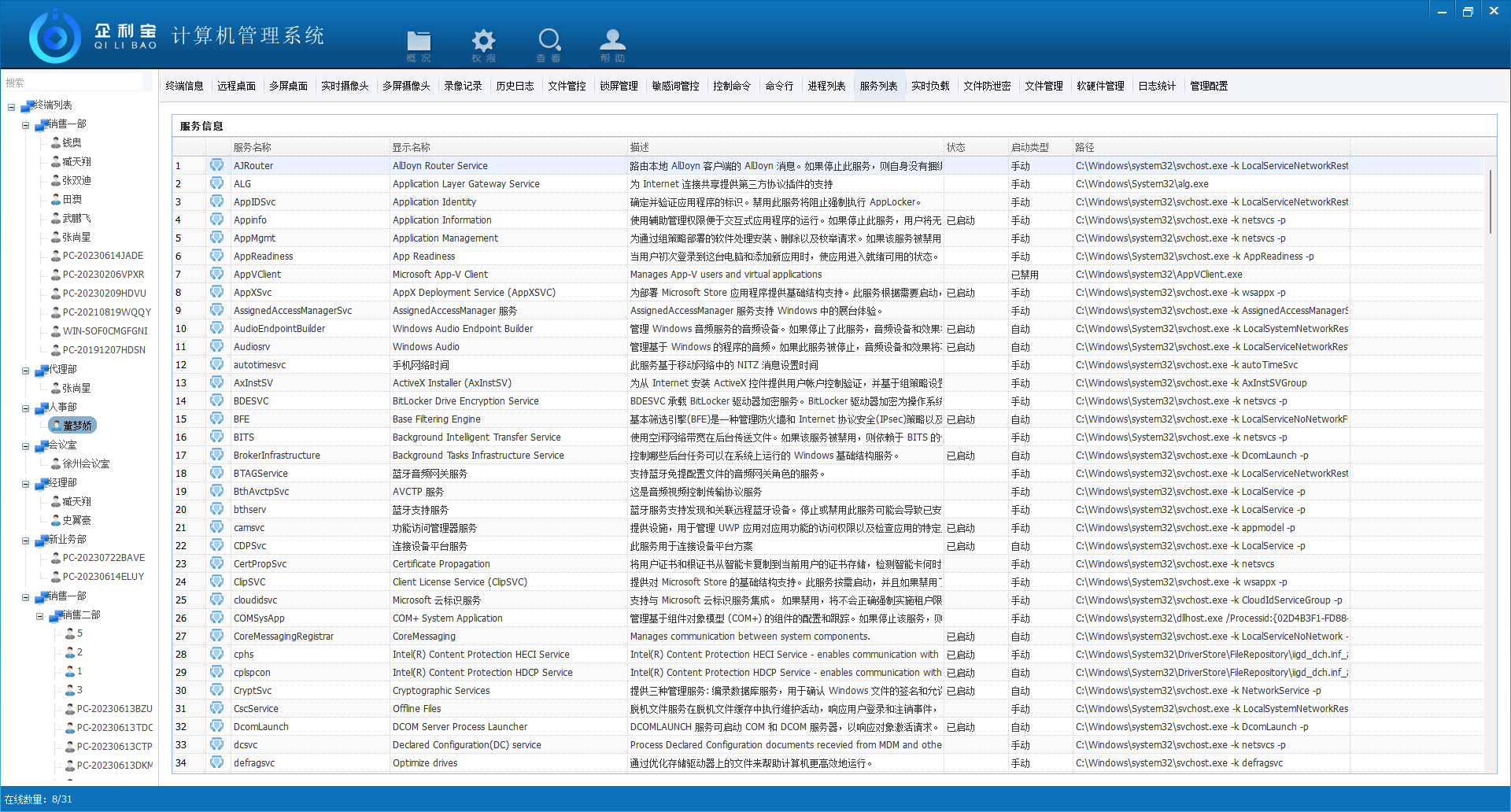This screenshot has height=812, width=1511.
Task: Collapse the 代理部 group
Action: point(26,371)
